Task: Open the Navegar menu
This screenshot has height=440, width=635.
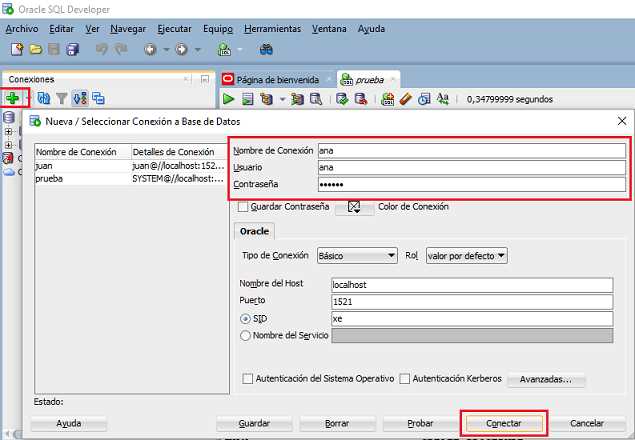Action: point(128,29)
